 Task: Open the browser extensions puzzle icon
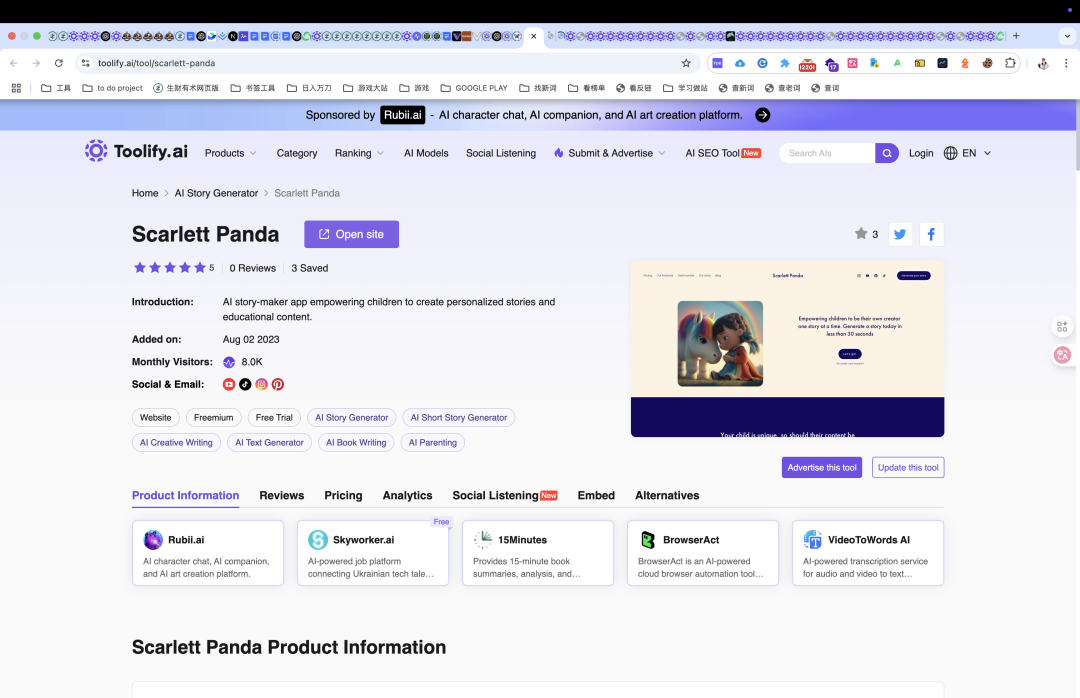pyautogui.click(x=1010, y=63)
